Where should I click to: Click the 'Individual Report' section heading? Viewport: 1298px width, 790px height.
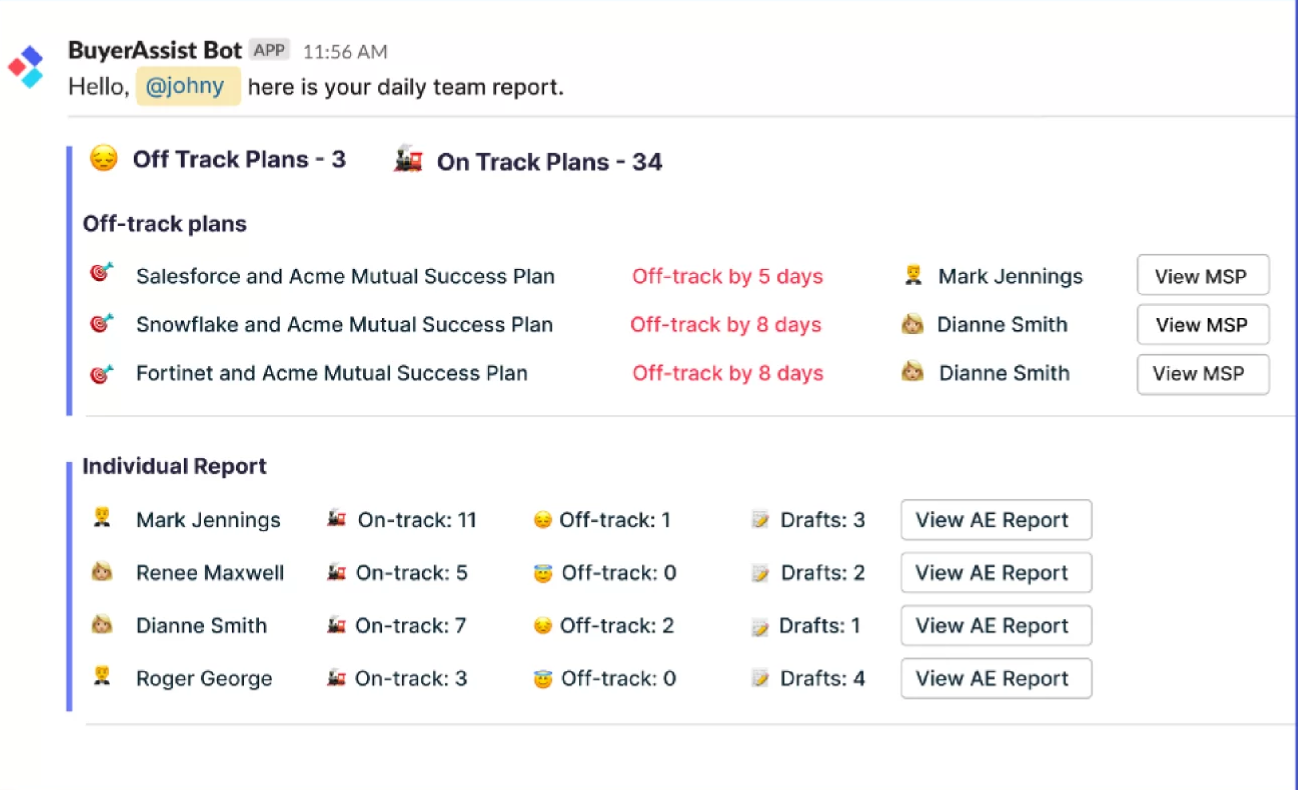tap(174, 466)
